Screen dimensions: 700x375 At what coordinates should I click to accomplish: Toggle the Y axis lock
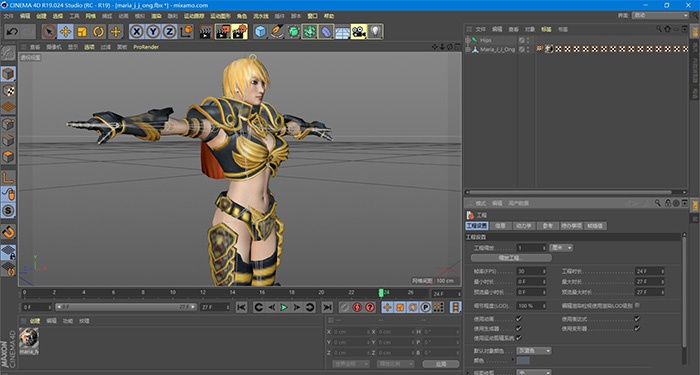pyautogui.click(x=153, y=32)
